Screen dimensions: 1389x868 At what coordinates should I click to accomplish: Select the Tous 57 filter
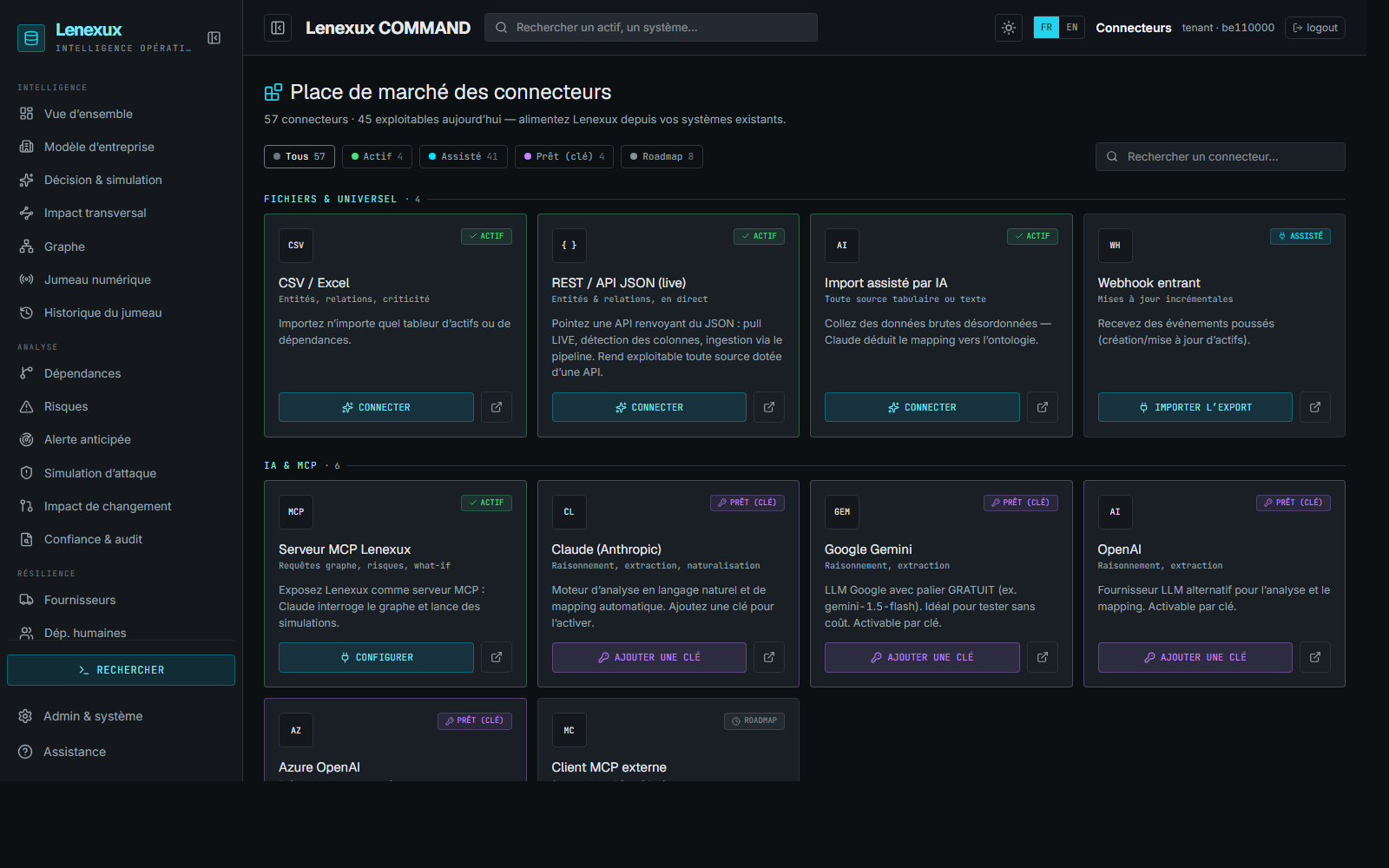pos(300,157)
